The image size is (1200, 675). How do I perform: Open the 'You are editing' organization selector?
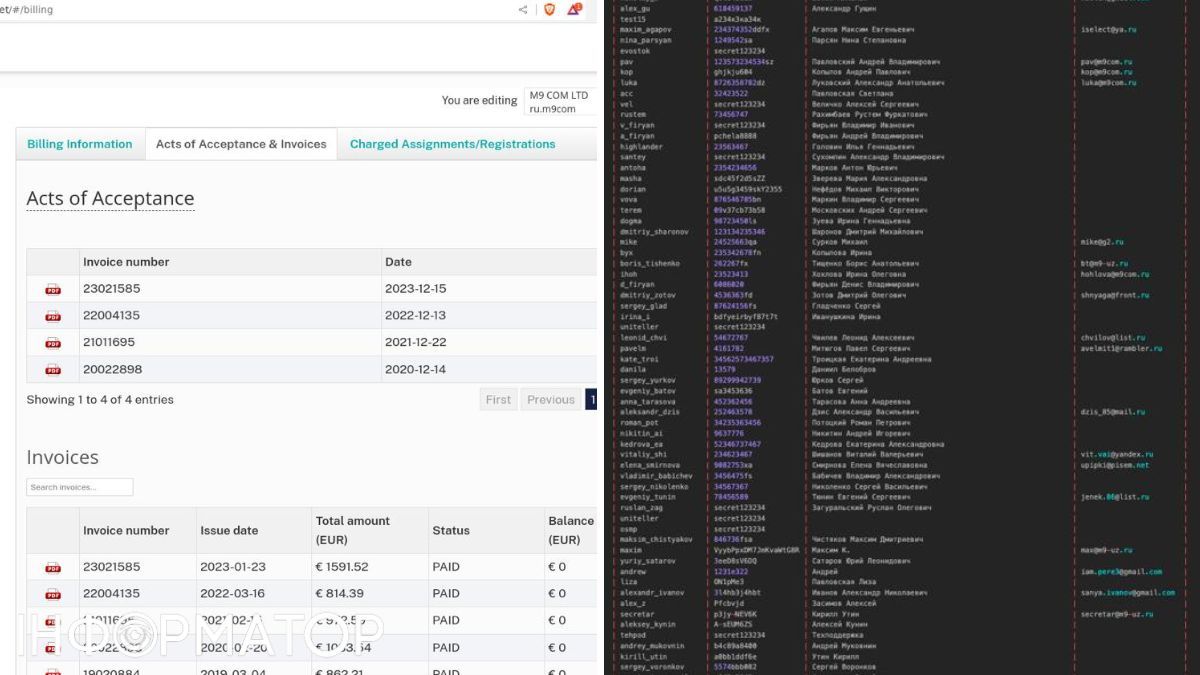(559, 102)
